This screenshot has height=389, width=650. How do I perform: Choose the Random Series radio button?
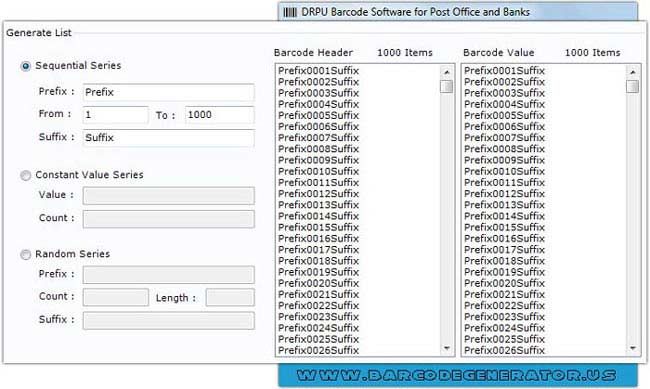pos(26,254)
